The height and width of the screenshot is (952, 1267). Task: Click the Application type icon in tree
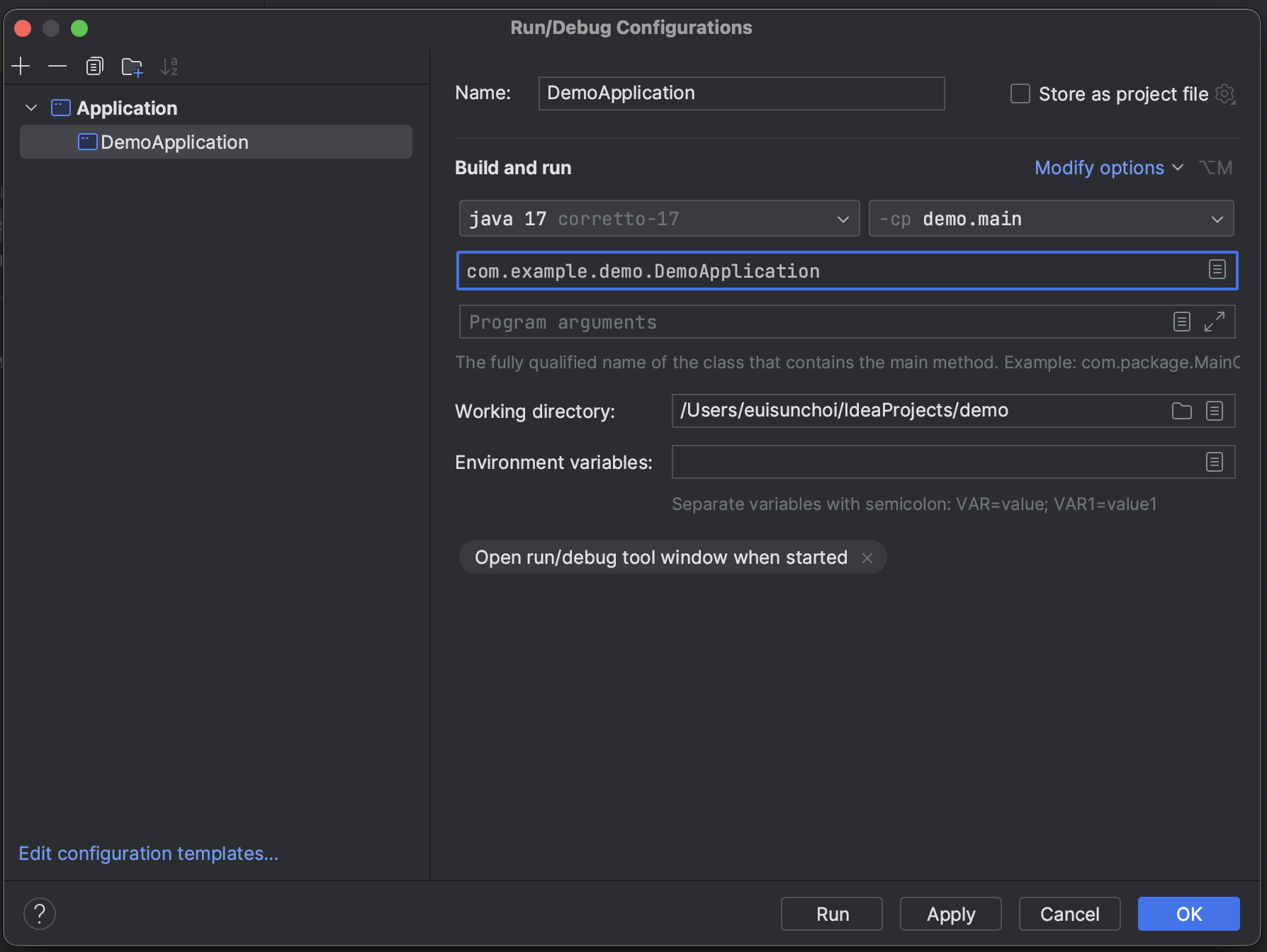61,108
